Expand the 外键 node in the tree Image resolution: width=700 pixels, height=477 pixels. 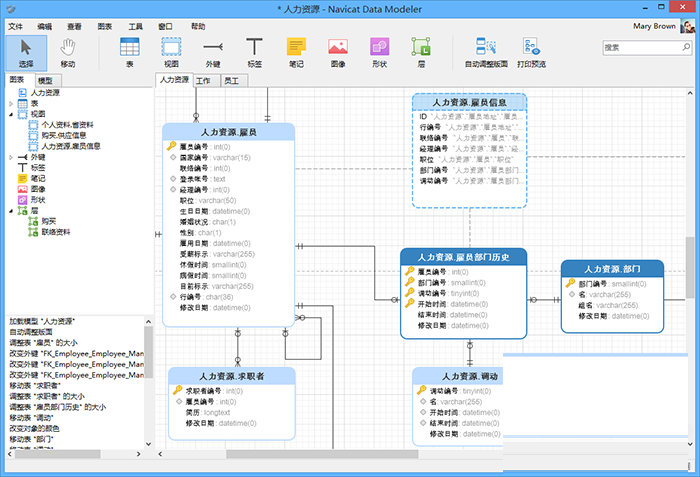(x=11, y=157)
